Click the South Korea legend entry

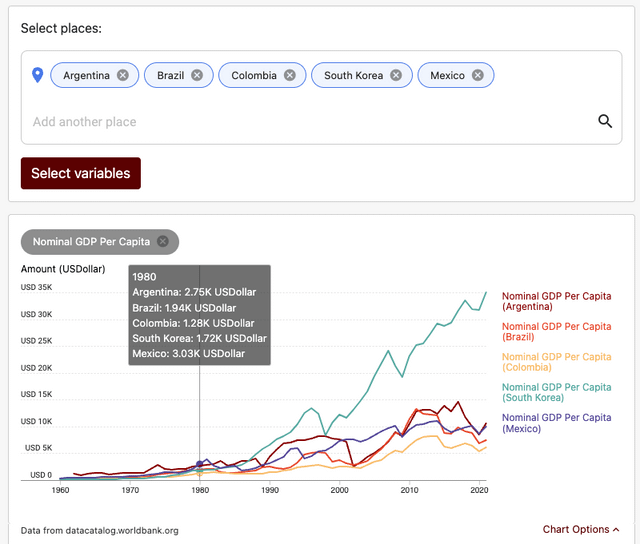pos(556,392)
